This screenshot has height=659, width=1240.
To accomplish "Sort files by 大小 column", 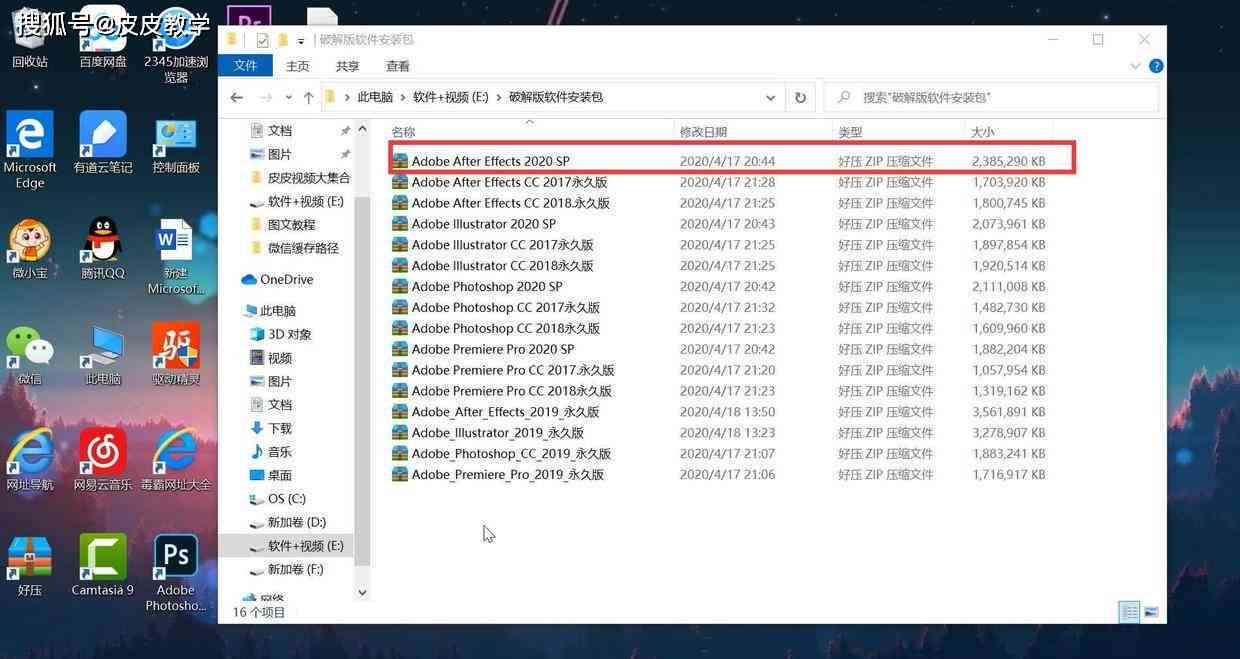I will [983, 132].
